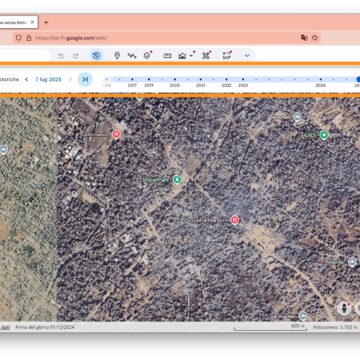The width and height of the screenshot is (360, 360).
Task: Click the blue place marker above green upper-right marker
Action: pos(297,117)
